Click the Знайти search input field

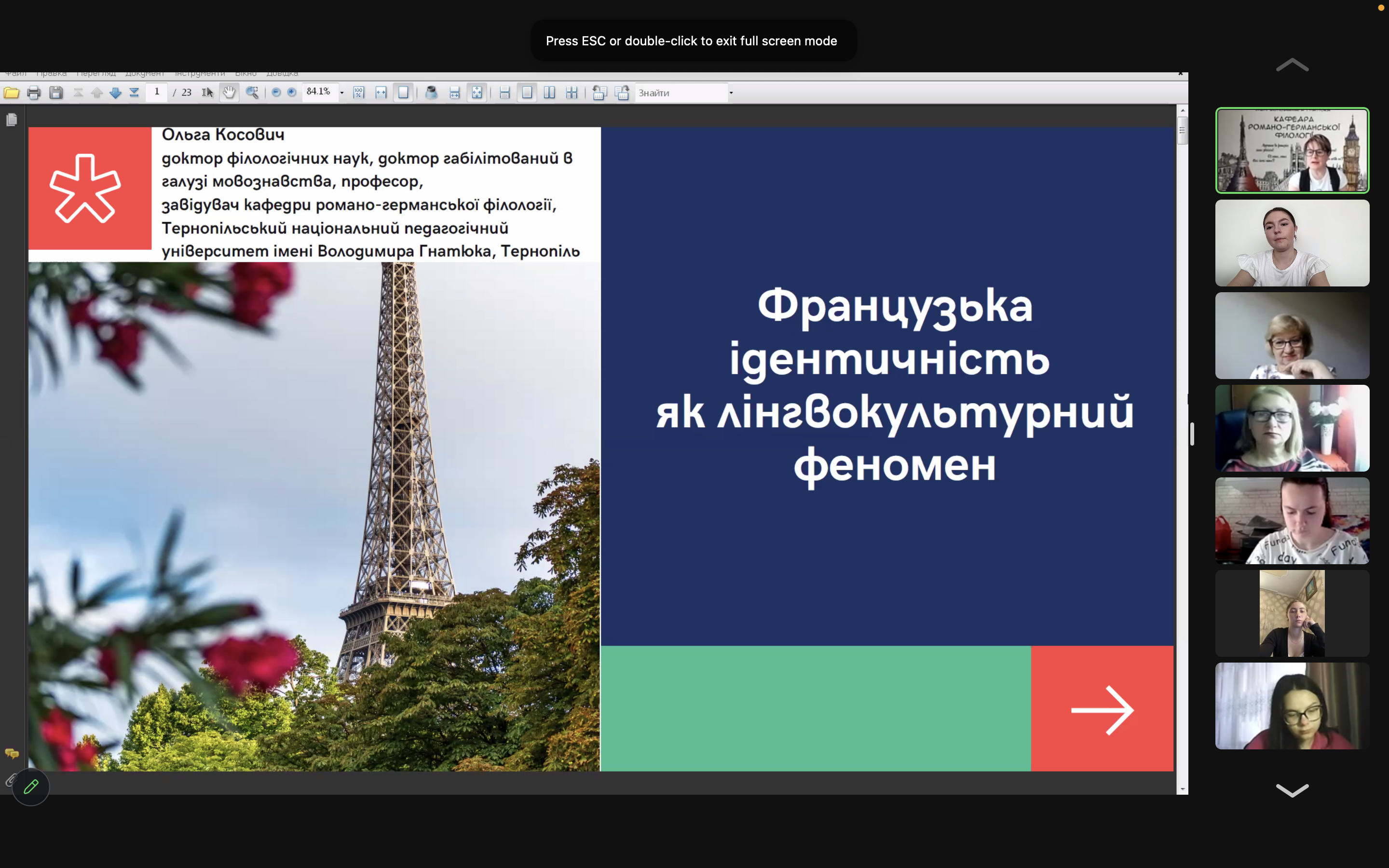pos(681,93)
